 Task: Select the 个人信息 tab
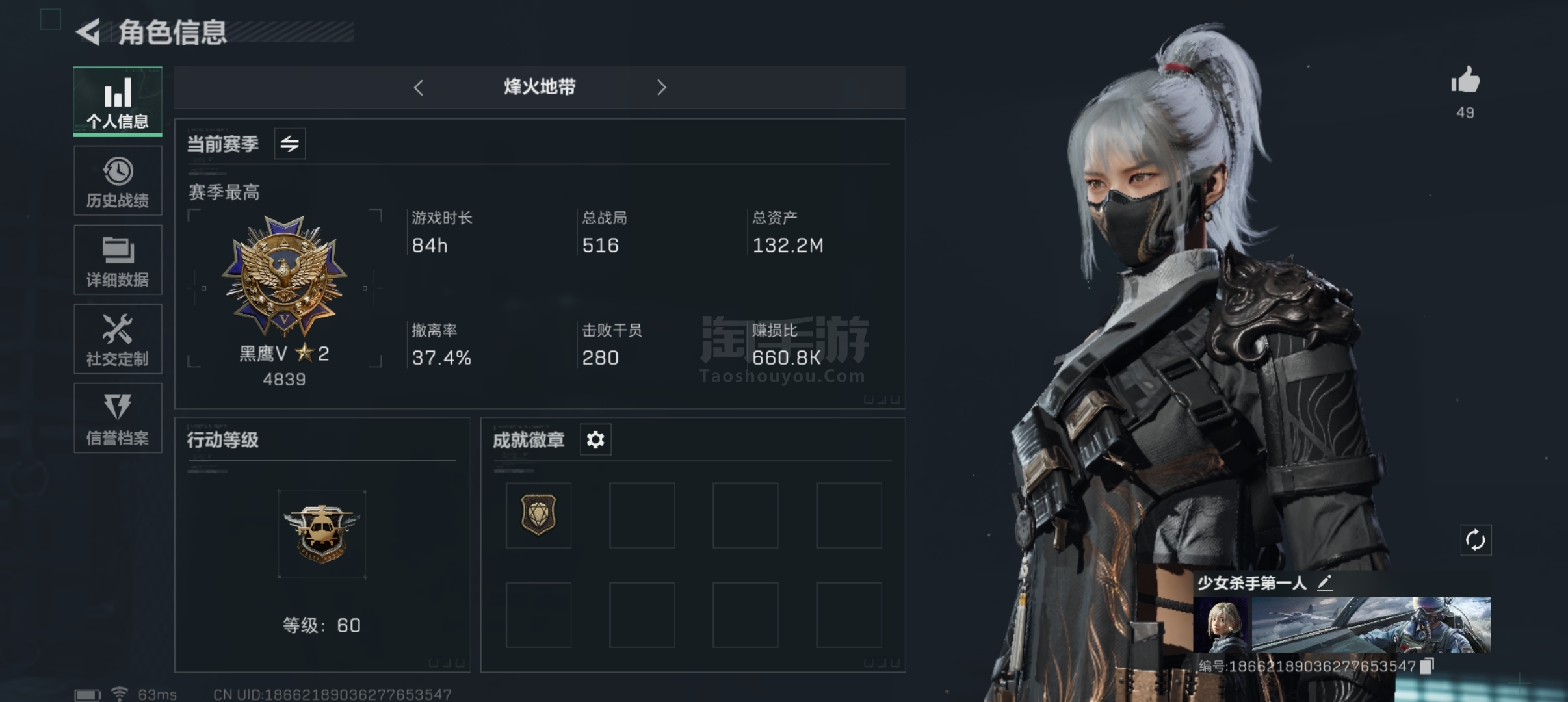pos(118,102)
